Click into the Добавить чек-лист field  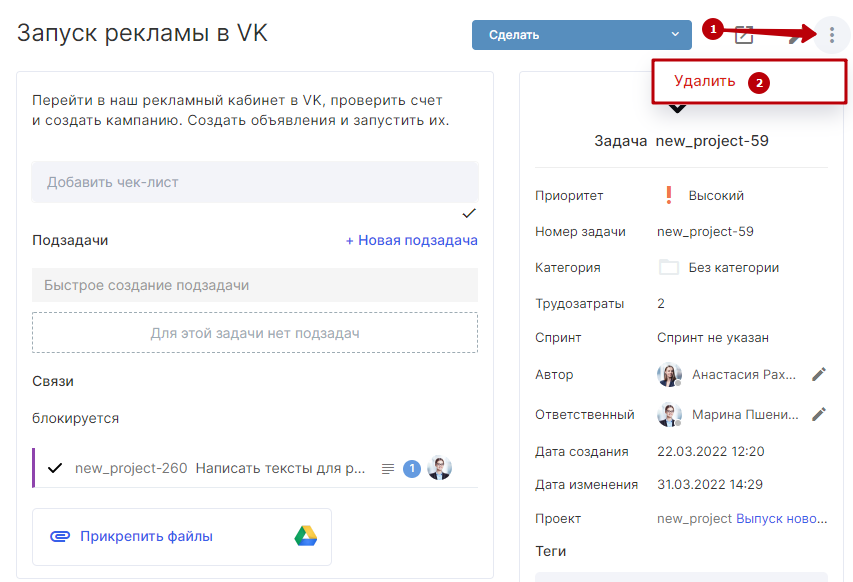(x=255, y=182)
